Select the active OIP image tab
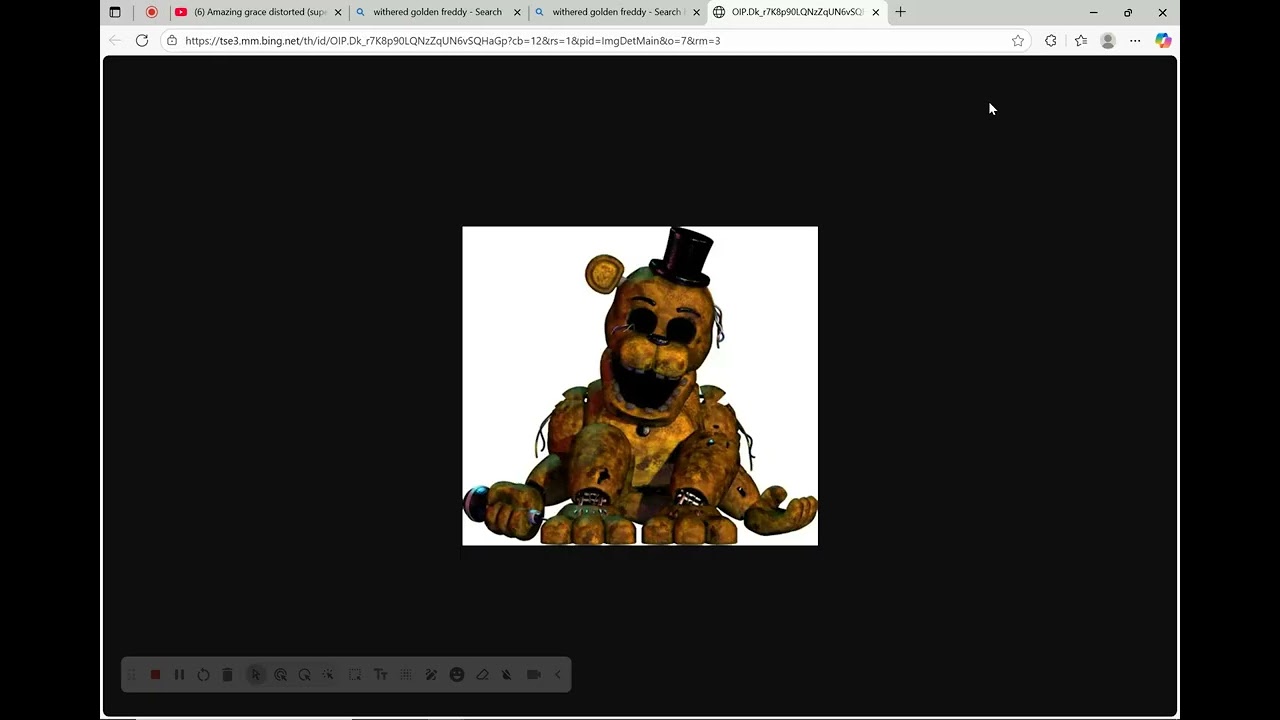Image resolution: width=1280 pixels, height=720 pixels. 797,12
